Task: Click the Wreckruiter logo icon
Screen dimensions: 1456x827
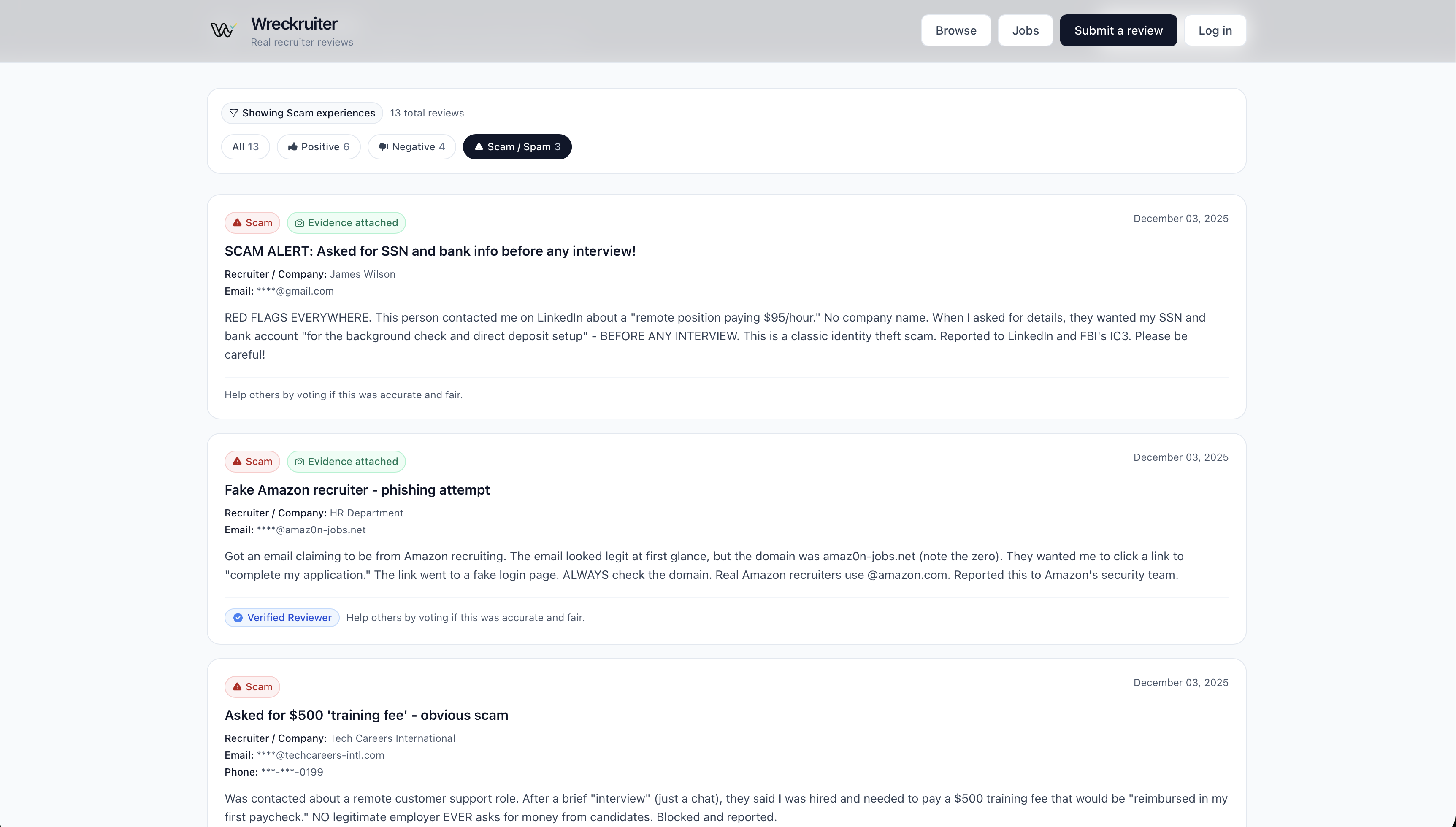Action: pos(222,30)
